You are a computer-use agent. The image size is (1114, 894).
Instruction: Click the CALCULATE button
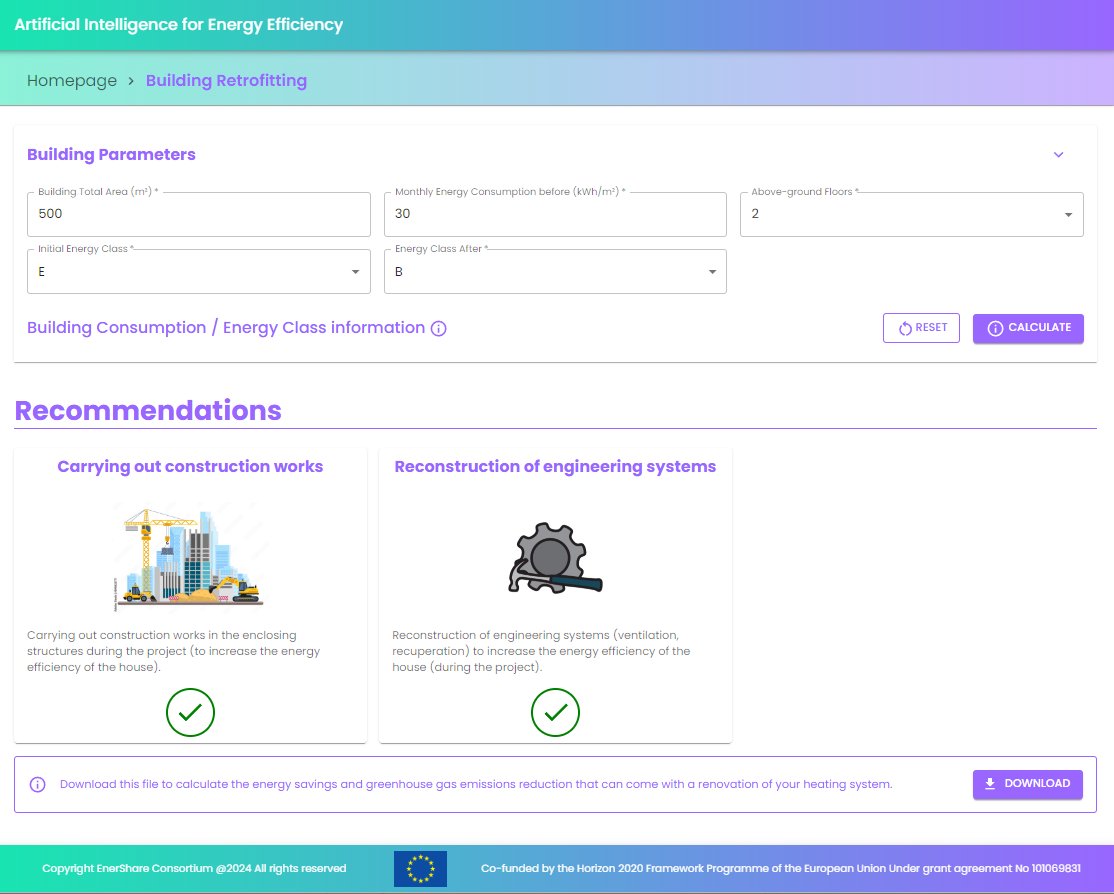point(1028,328)
